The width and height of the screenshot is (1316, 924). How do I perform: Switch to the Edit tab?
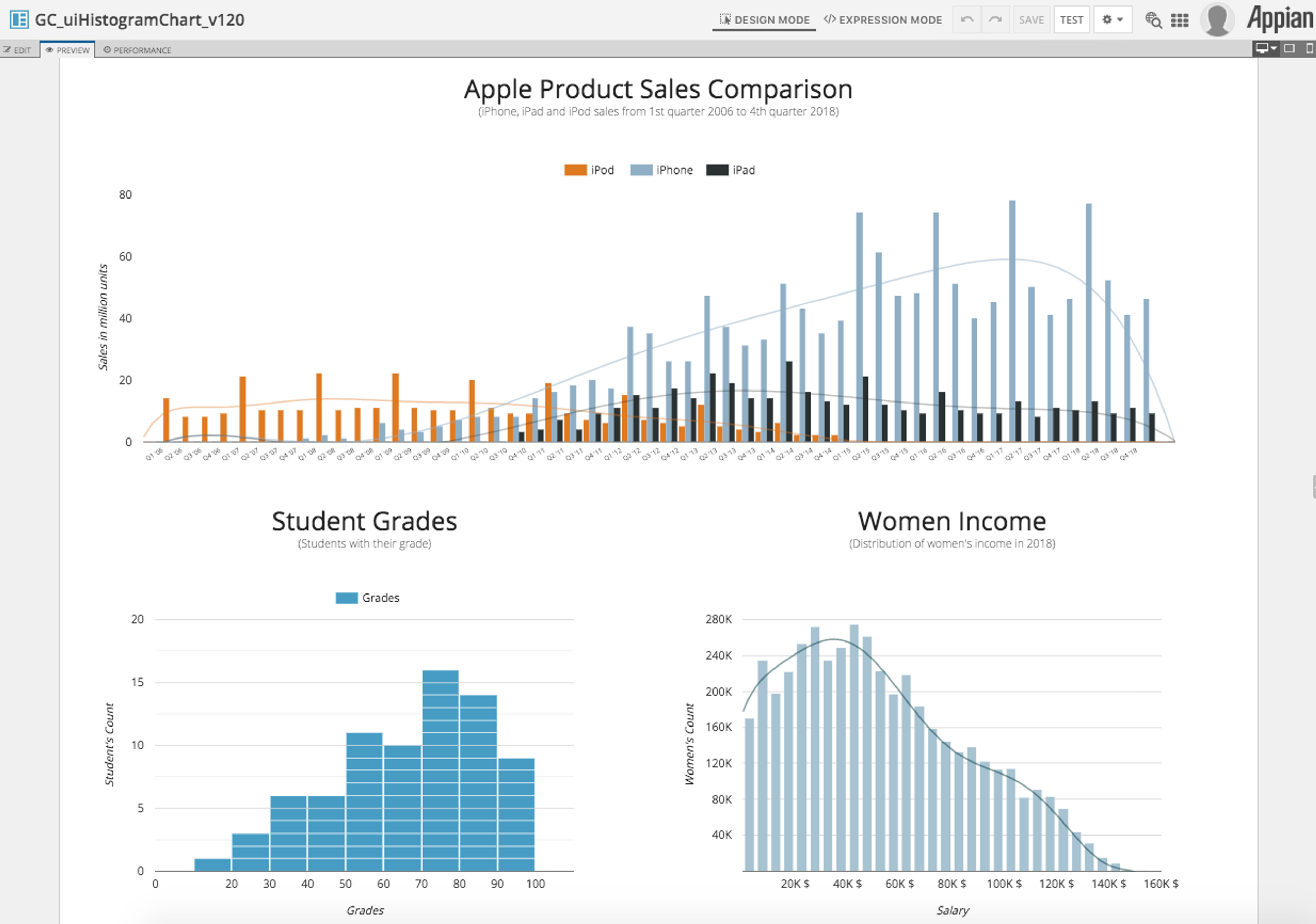click(x=17, y=50)
